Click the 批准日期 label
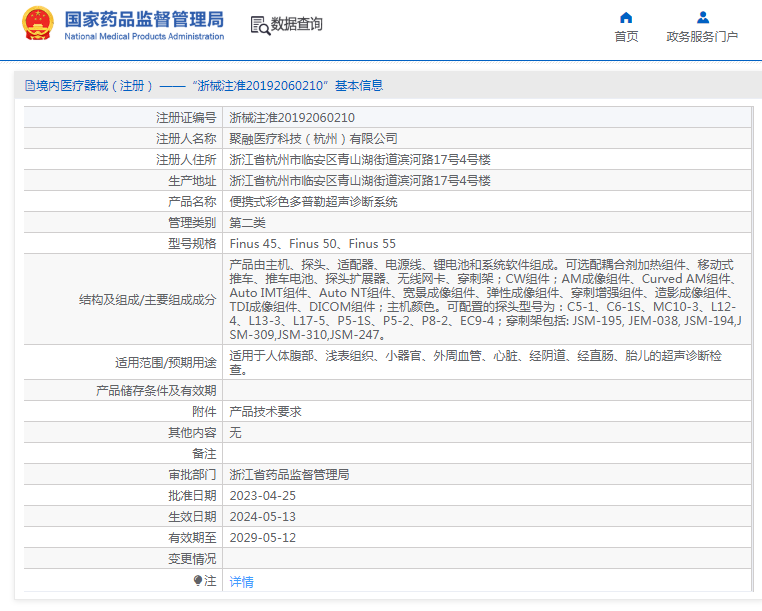762x611 pixels. click(192, 496)
